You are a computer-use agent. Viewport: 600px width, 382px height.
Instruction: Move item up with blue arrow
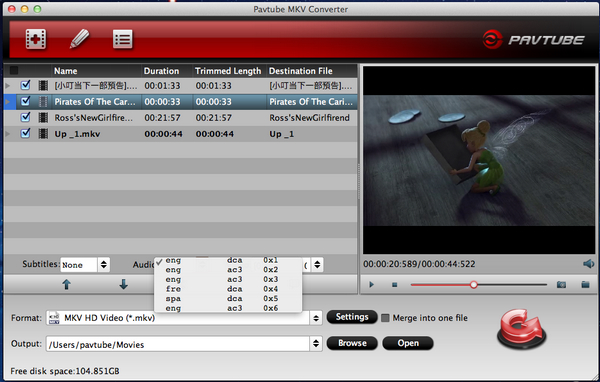[x=67, y=284]
